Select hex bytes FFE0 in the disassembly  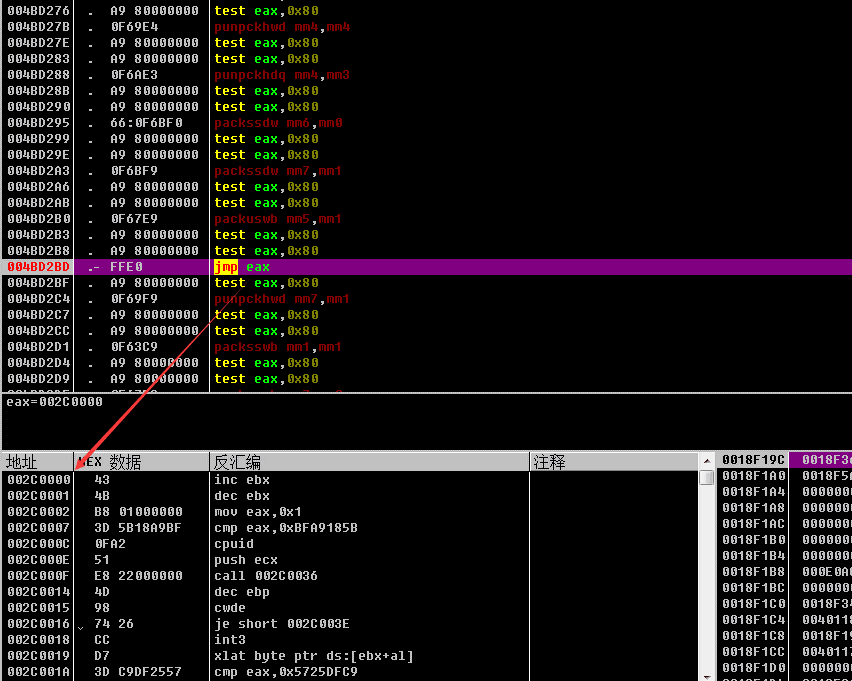pyautogui.click(x=126, y=267)
